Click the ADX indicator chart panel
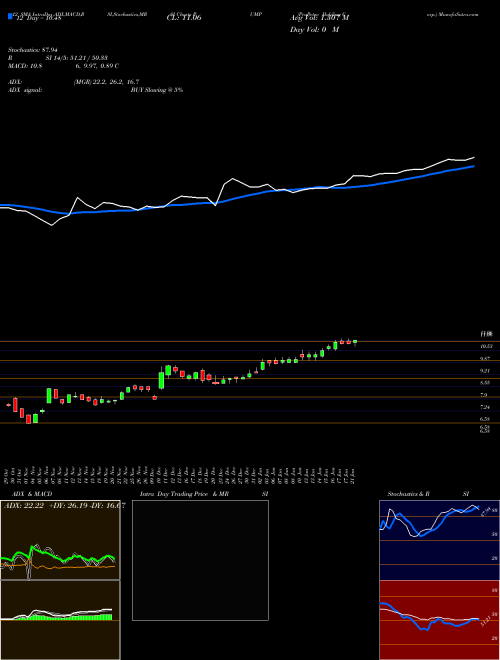Screen dimensions: 500x660 coord(60,540)
